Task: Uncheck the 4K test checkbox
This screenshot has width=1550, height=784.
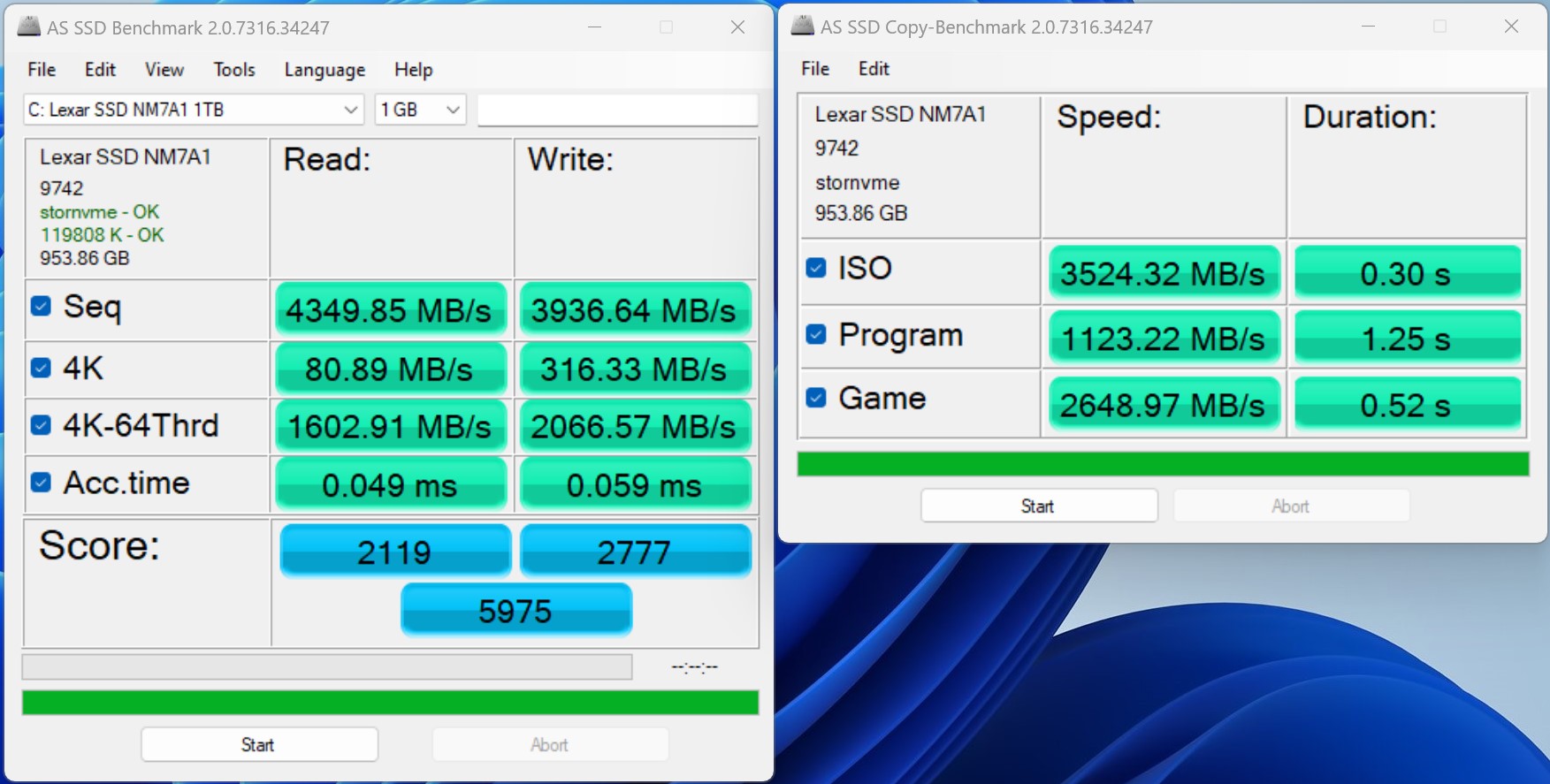Action: point(41,368)
